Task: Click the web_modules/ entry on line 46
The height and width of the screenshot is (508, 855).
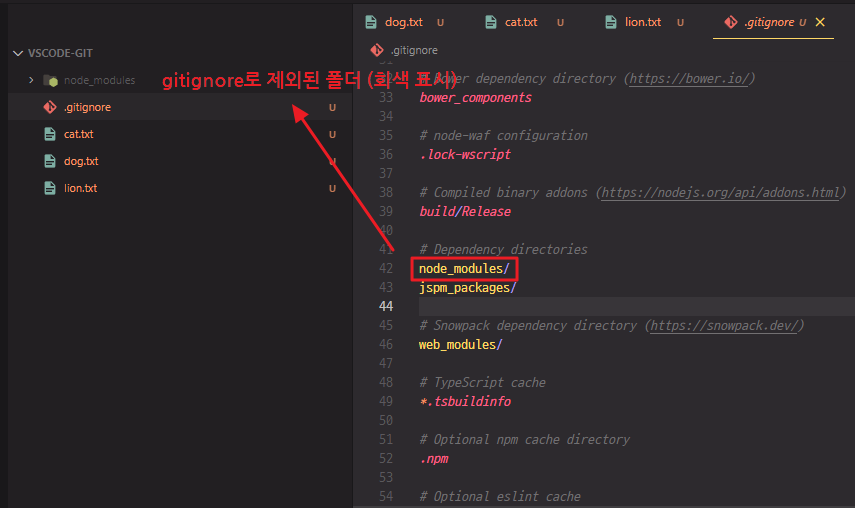Action: 460,344
